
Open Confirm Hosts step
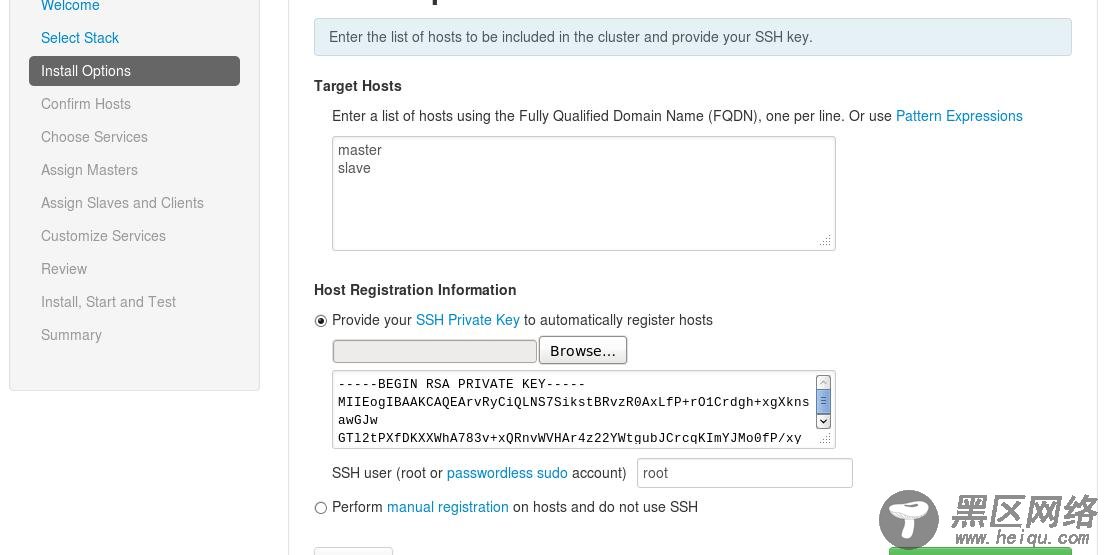86,104
